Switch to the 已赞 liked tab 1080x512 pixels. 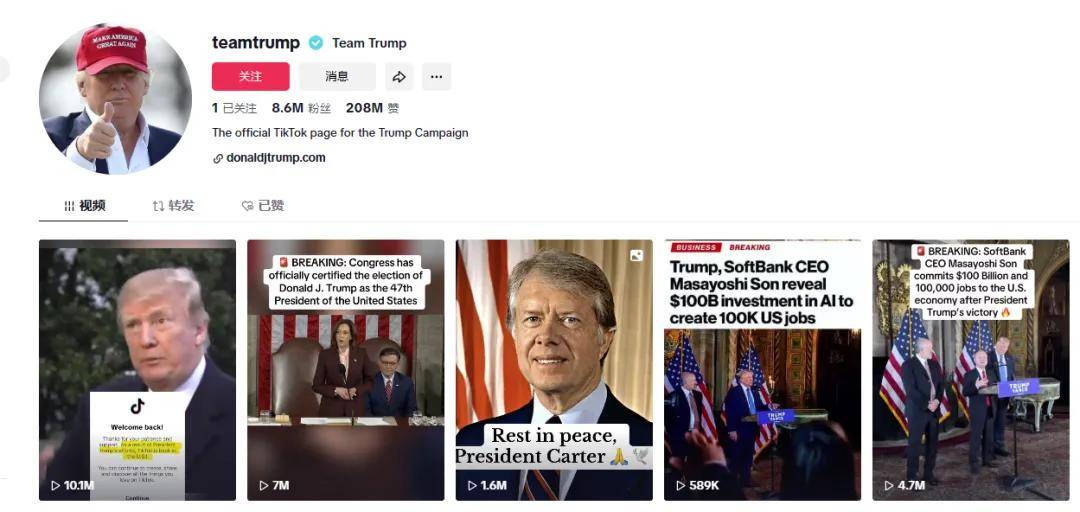tap(262, 205)
